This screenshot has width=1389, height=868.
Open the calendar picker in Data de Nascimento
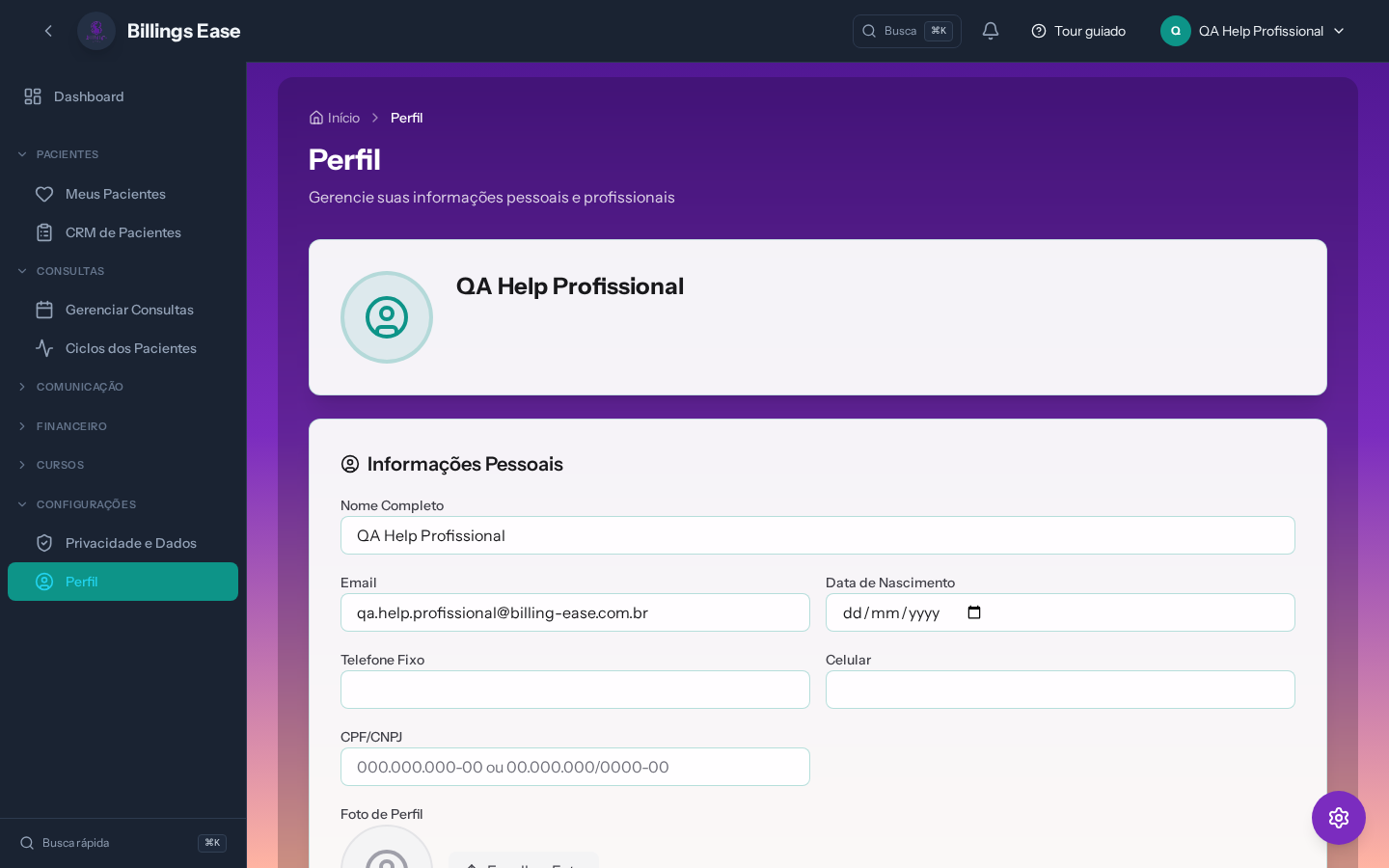pos(974,612)
